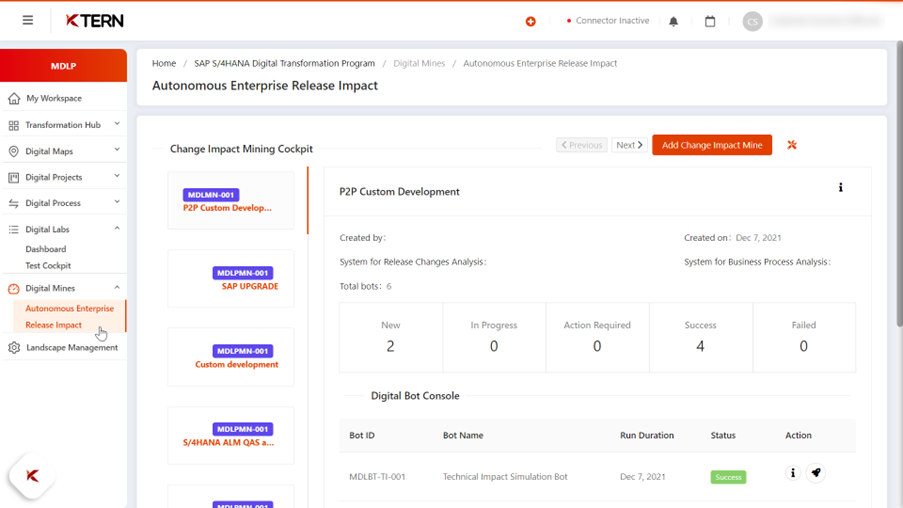Click the MDLP project header tab
The height and width of the screenshot is (508, 903).
point(63,66)
